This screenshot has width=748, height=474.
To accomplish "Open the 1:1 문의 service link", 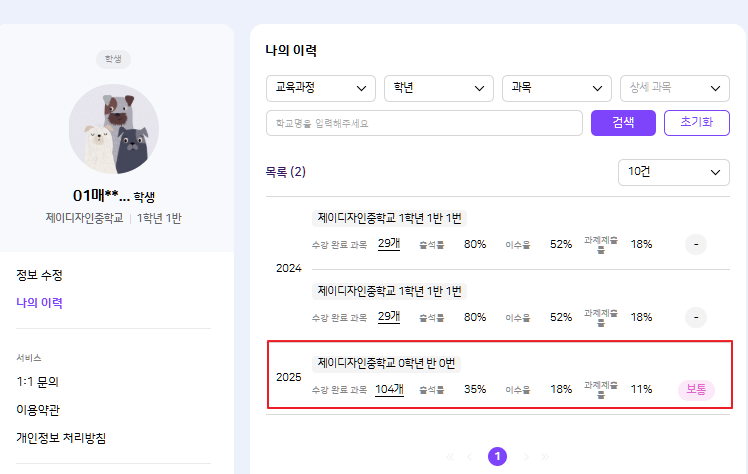I will pos(40,381).
